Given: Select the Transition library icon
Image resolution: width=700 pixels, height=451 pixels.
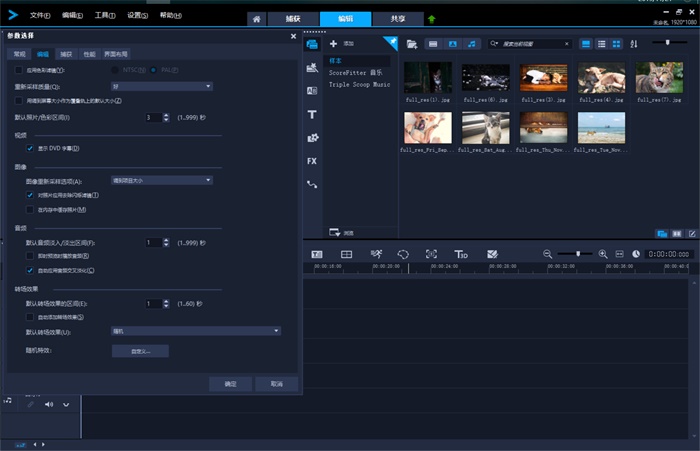Looking at the screenshot, I should click(312, 91).
